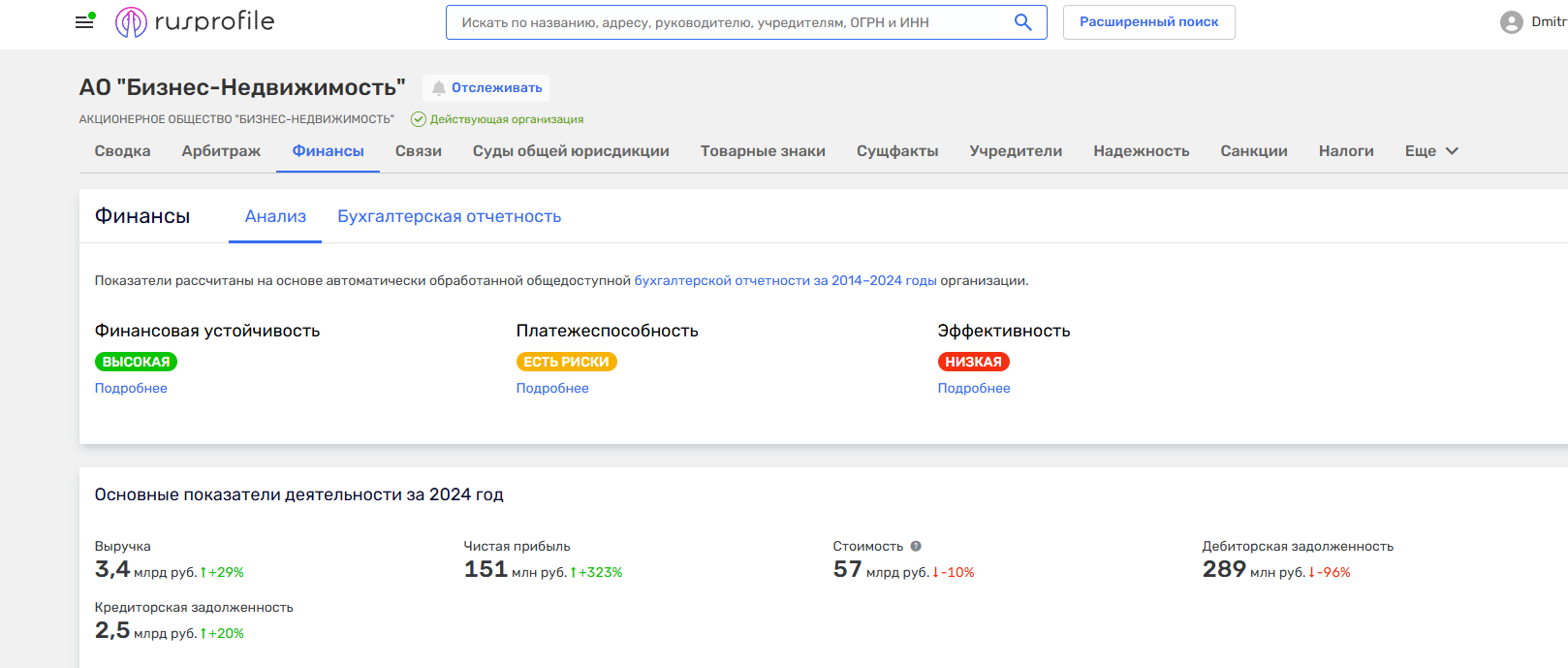Click the -96% receivables change indicator

coord(1330,573)
